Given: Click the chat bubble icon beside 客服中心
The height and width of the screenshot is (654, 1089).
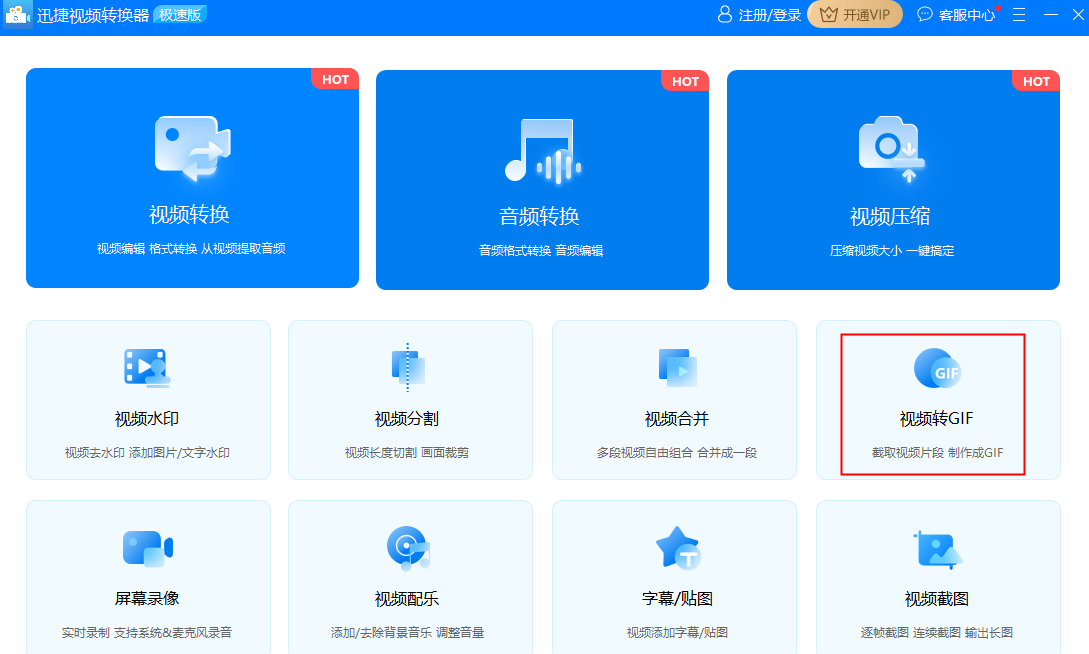Looking at the screenshot, I should tap(924, 15).
